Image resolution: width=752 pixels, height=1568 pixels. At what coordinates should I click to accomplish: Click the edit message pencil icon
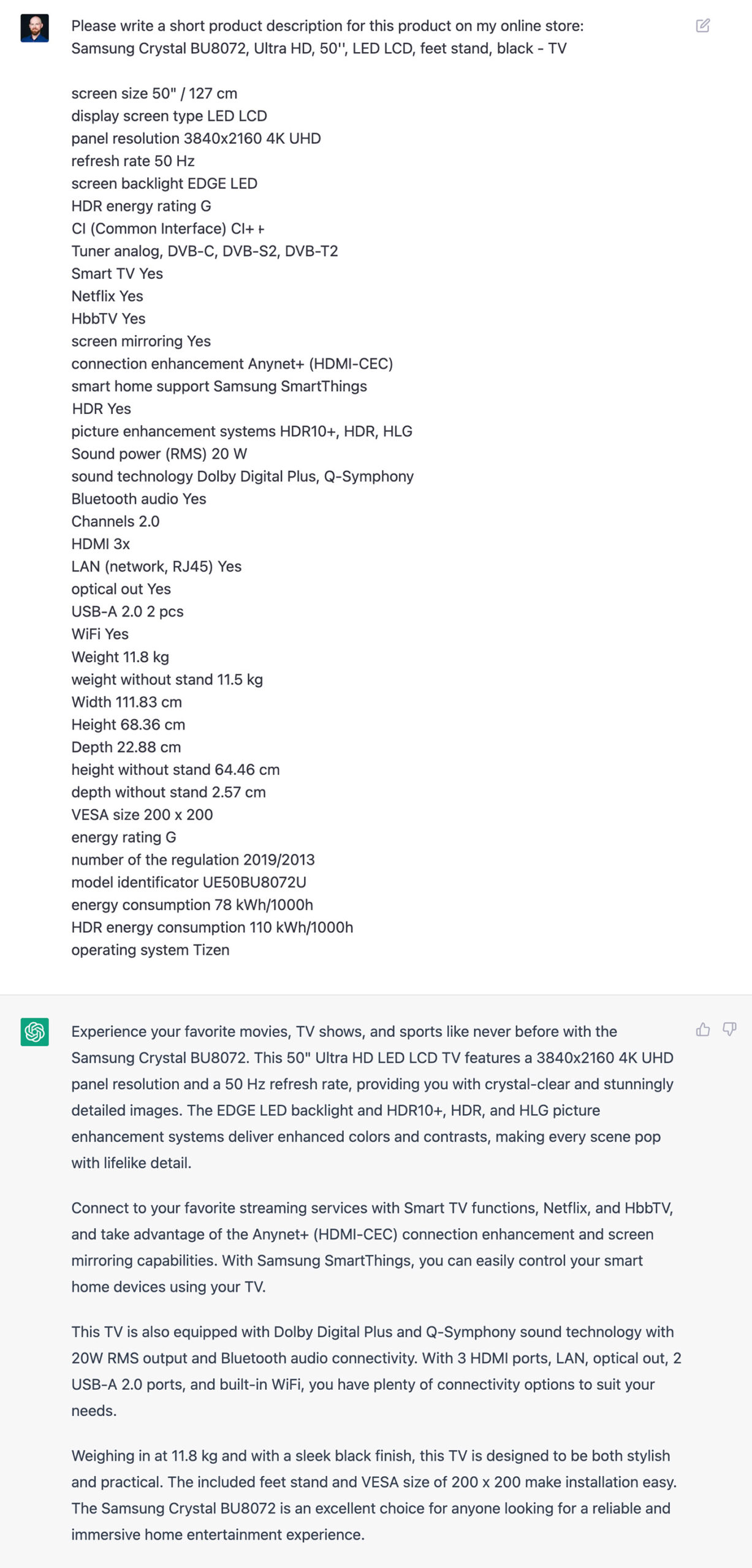point(702,25)
